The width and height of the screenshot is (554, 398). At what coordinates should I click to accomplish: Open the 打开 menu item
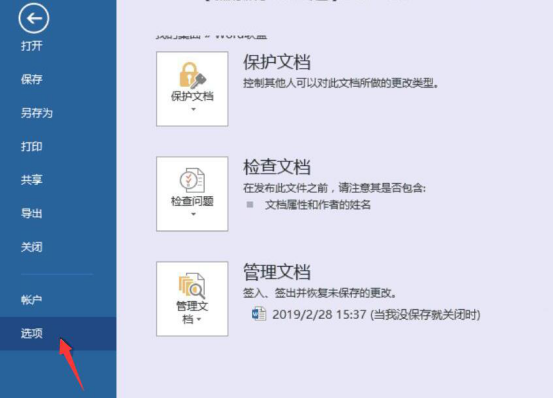click(32, 46)
